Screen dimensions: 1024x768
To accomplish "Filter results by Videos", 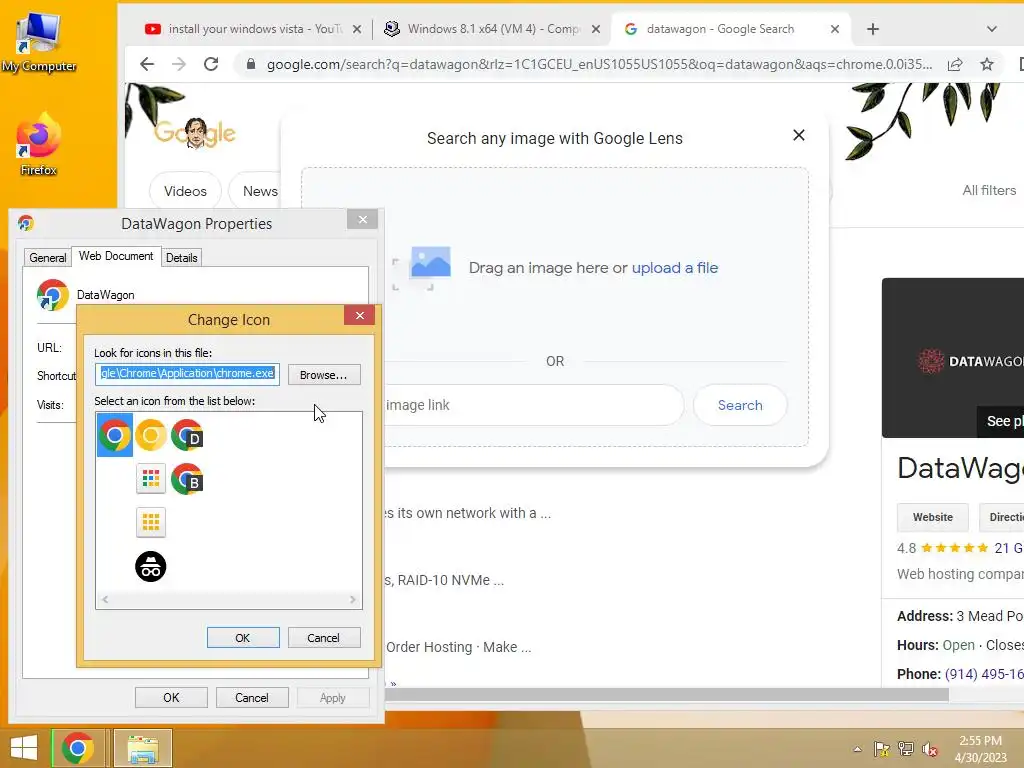I will pyautogui.click(x=185, y=191).
